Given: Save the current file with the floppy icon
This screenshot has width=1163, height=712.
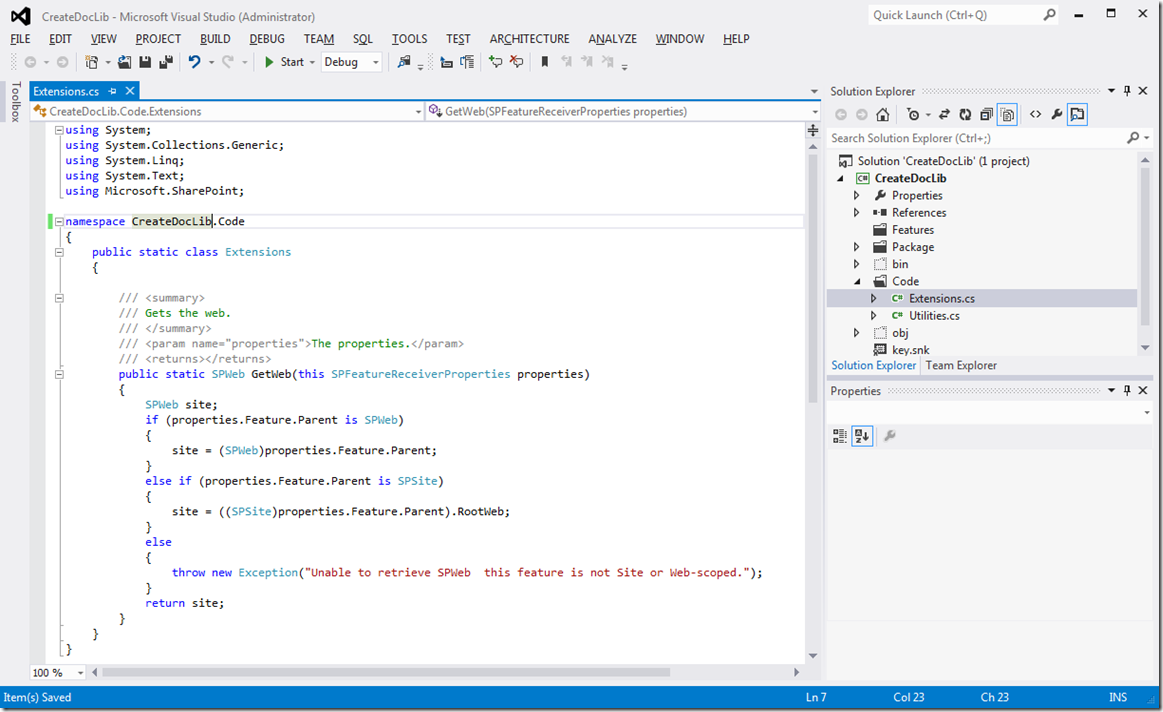Looking at the screenshot, I should click(x=145, y=62).
